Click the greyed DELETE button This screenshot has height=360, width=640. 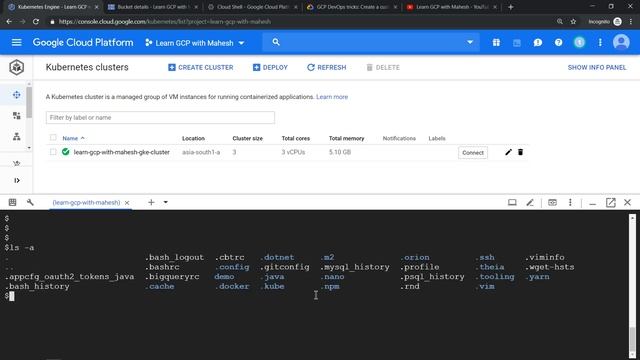383,67
